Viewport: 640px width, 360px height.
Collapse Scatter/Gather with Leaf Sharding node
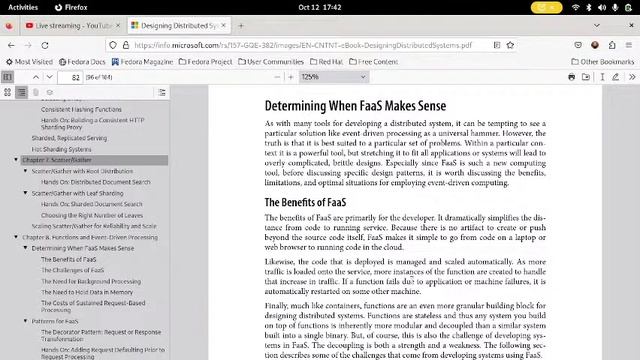pyautogui.click(x=25, y=193)
